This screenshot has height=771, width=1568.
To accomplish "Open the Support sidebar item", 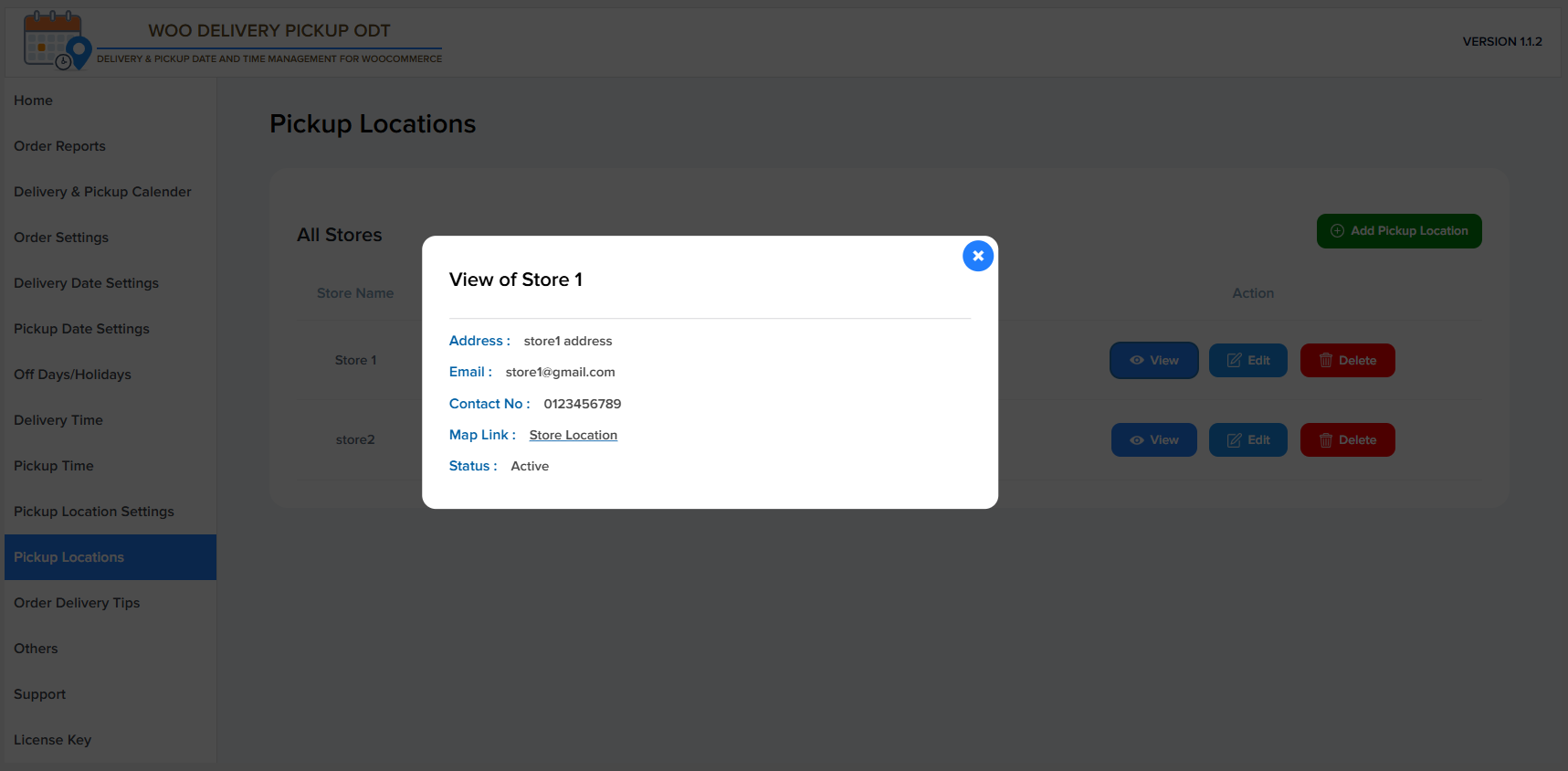I will (x=39, y=694).
